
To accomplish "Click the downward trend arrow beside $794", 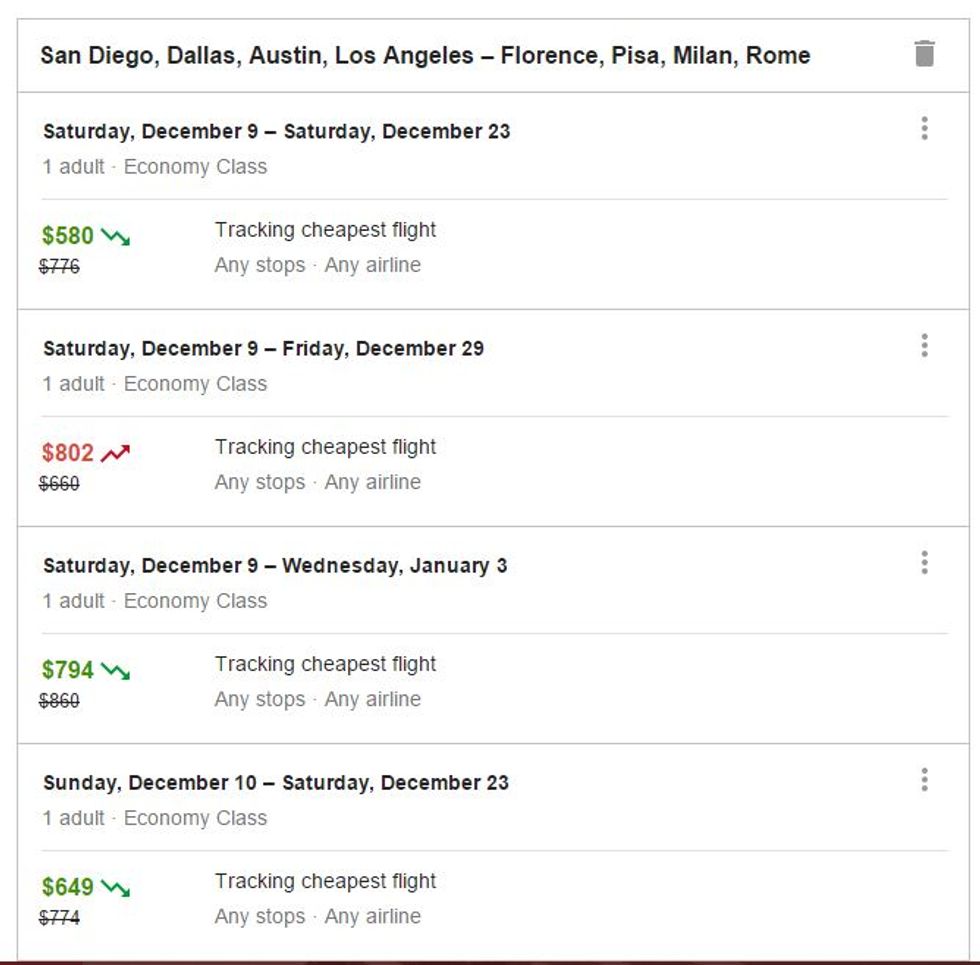I will click(115, 671).
